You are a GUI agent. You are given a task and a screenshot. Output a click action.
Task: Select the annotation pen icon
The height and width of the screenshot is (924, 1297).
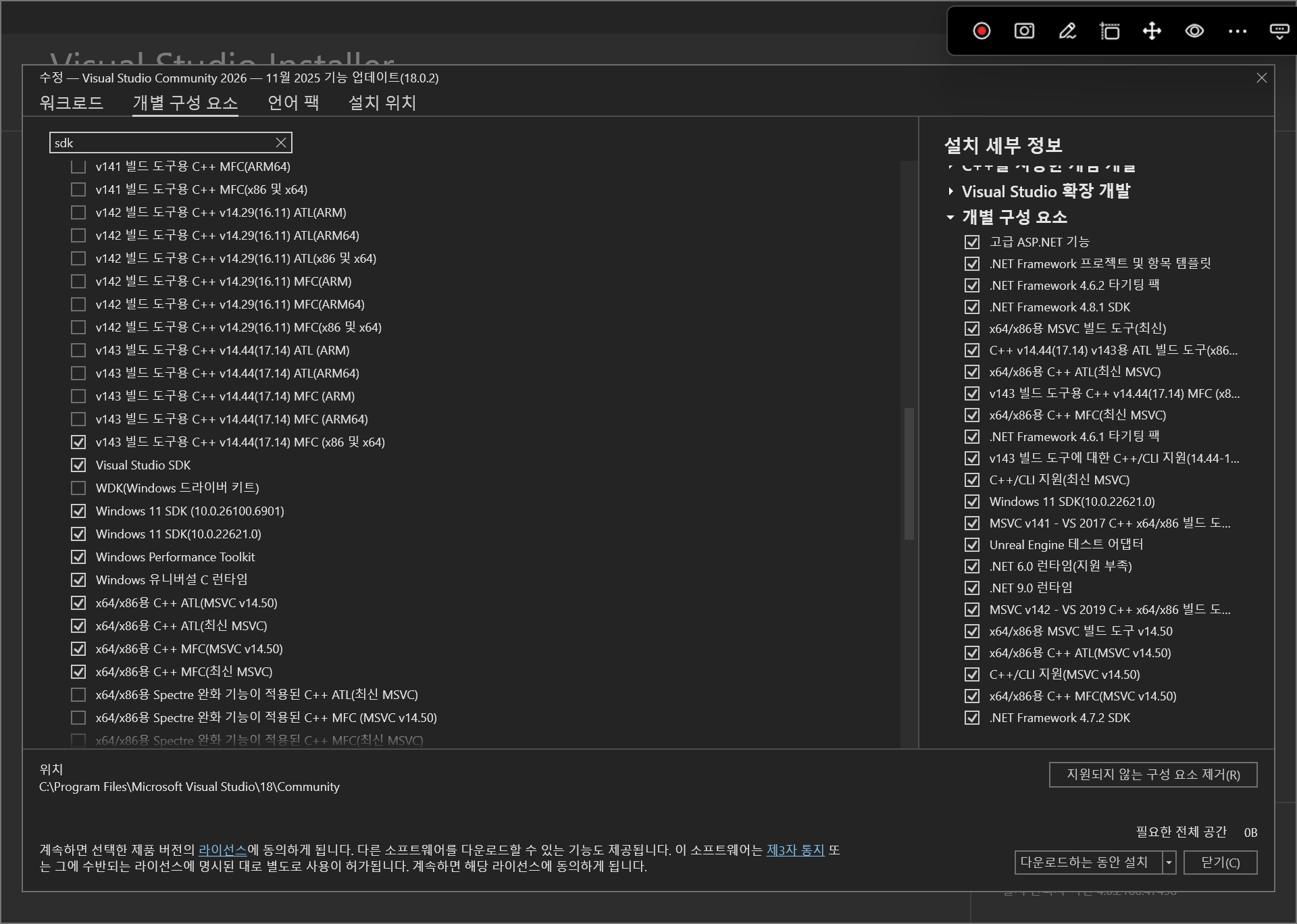click(x=1066, y=31)
